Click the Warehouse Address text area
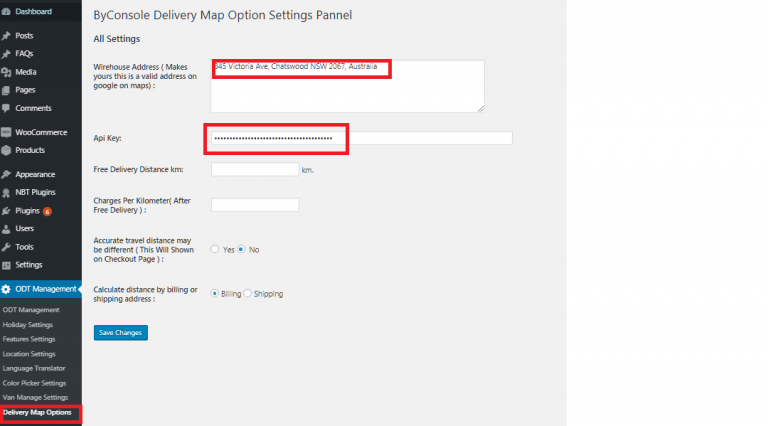The width and height of the screenshot is (768, 426). coord(347,86)
